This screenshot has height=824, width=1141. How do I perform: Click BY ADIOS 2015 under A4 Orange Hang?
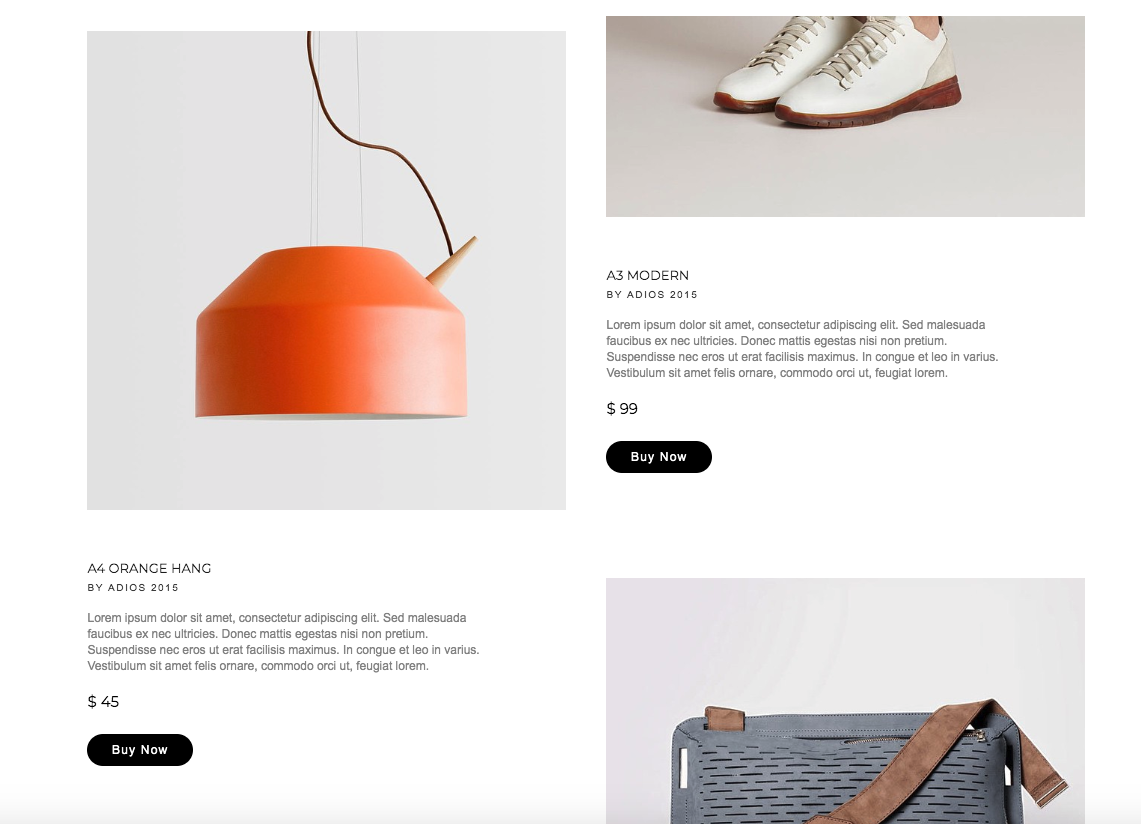(x=133, y=587)
